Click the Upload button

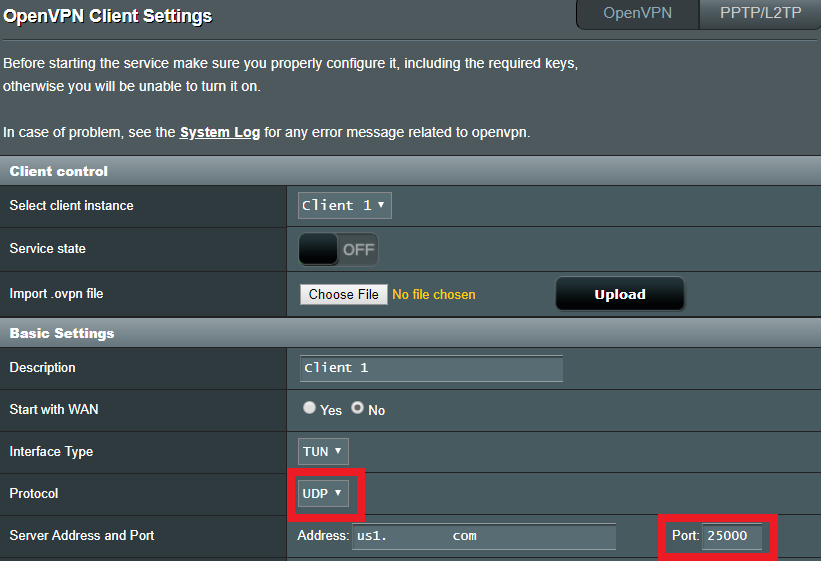(620, 294)
